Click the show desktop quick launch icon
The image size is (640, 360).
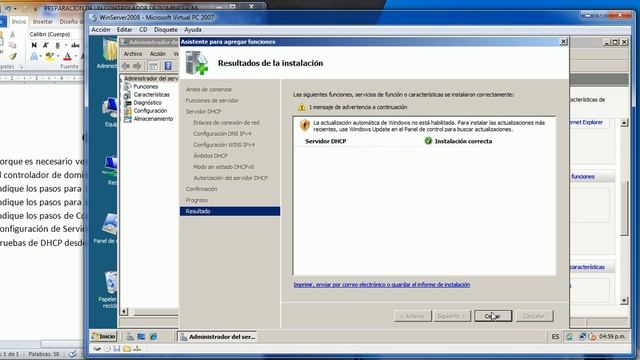click(x=141, y=336)
